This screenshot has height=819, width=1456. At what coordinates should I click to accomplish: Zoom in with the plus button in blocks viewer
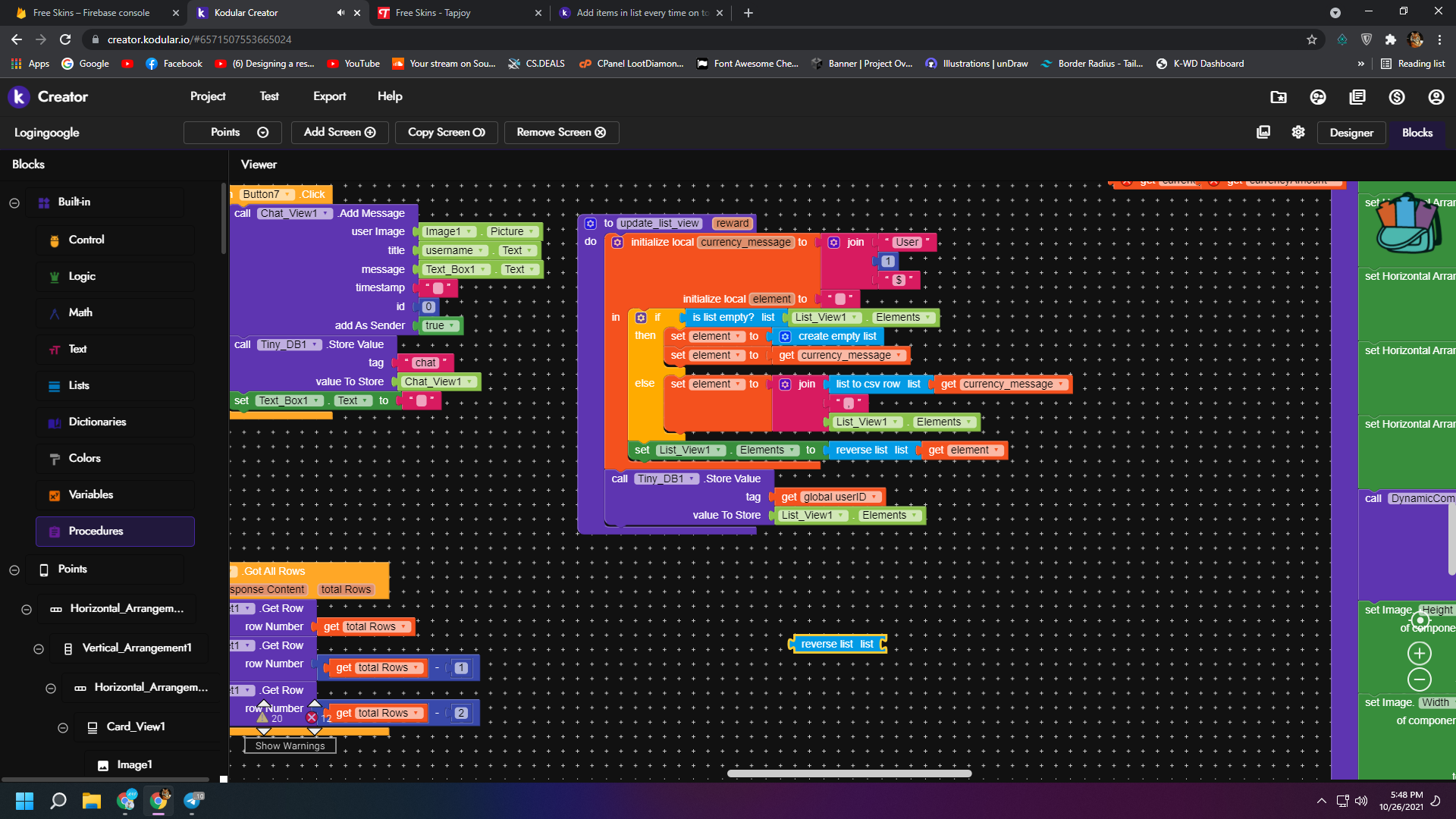coord(1419,653)
